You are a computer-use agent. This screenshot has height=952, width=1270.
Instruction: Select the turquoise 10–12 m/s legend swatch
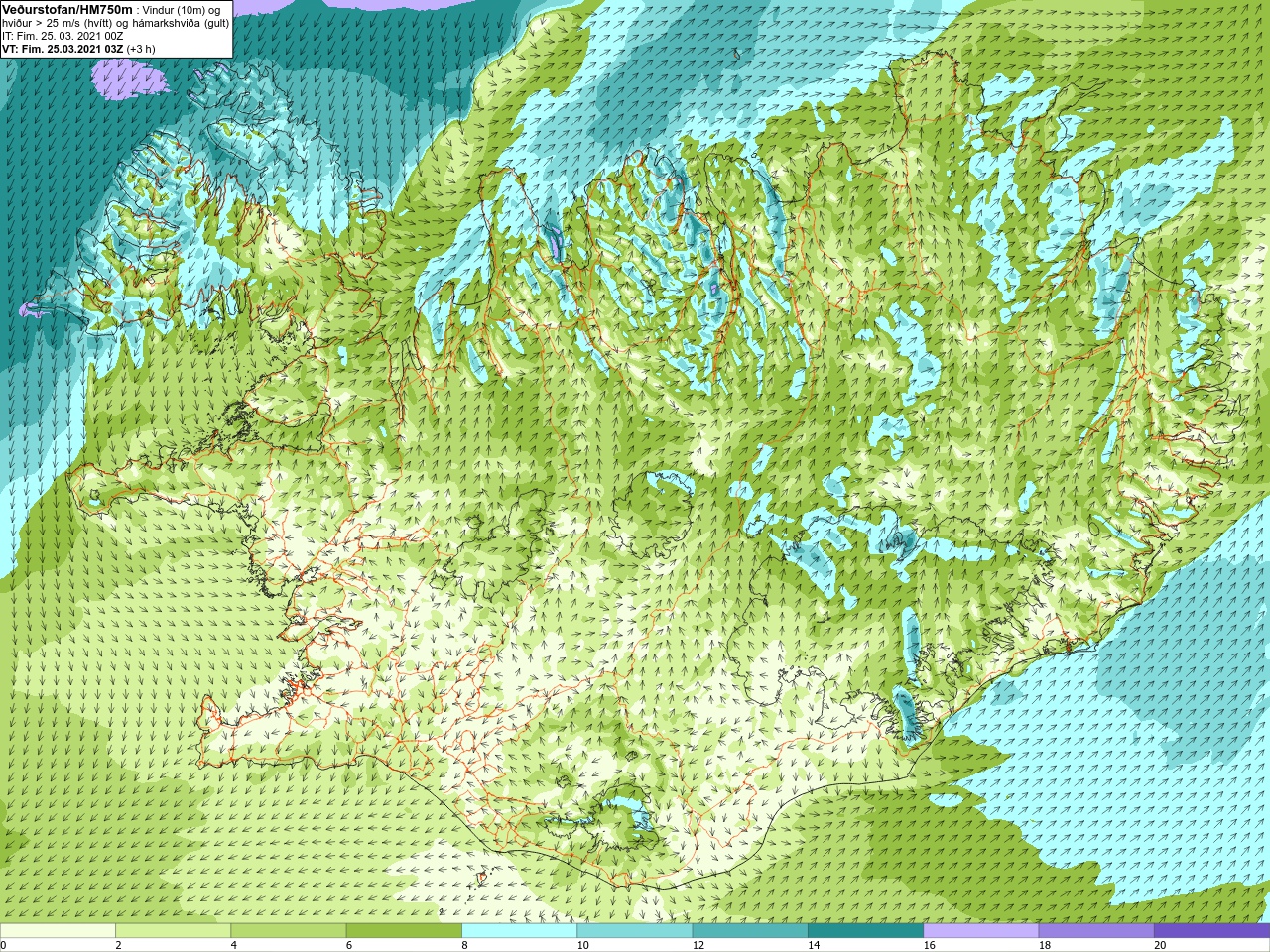[x=634, y=931]
